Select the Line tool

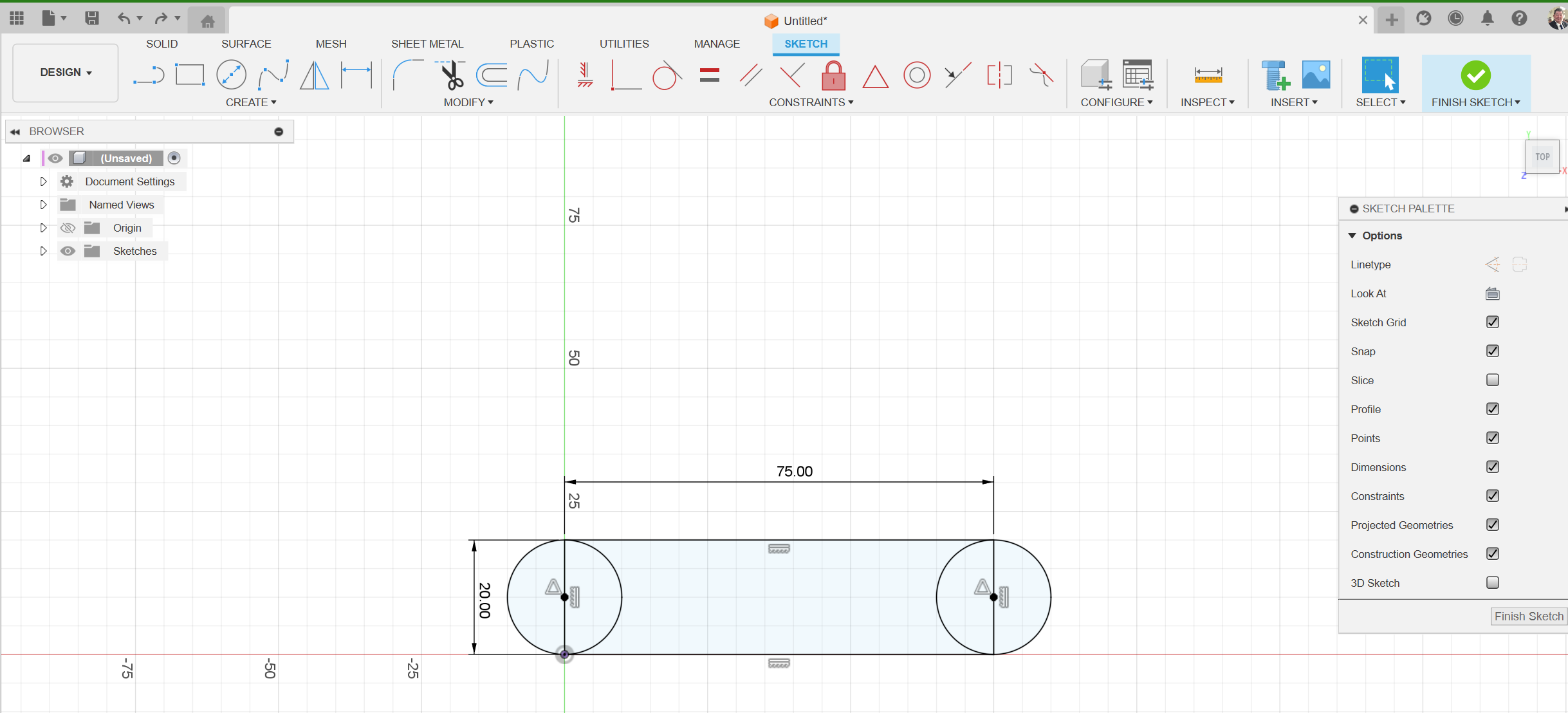149,75
